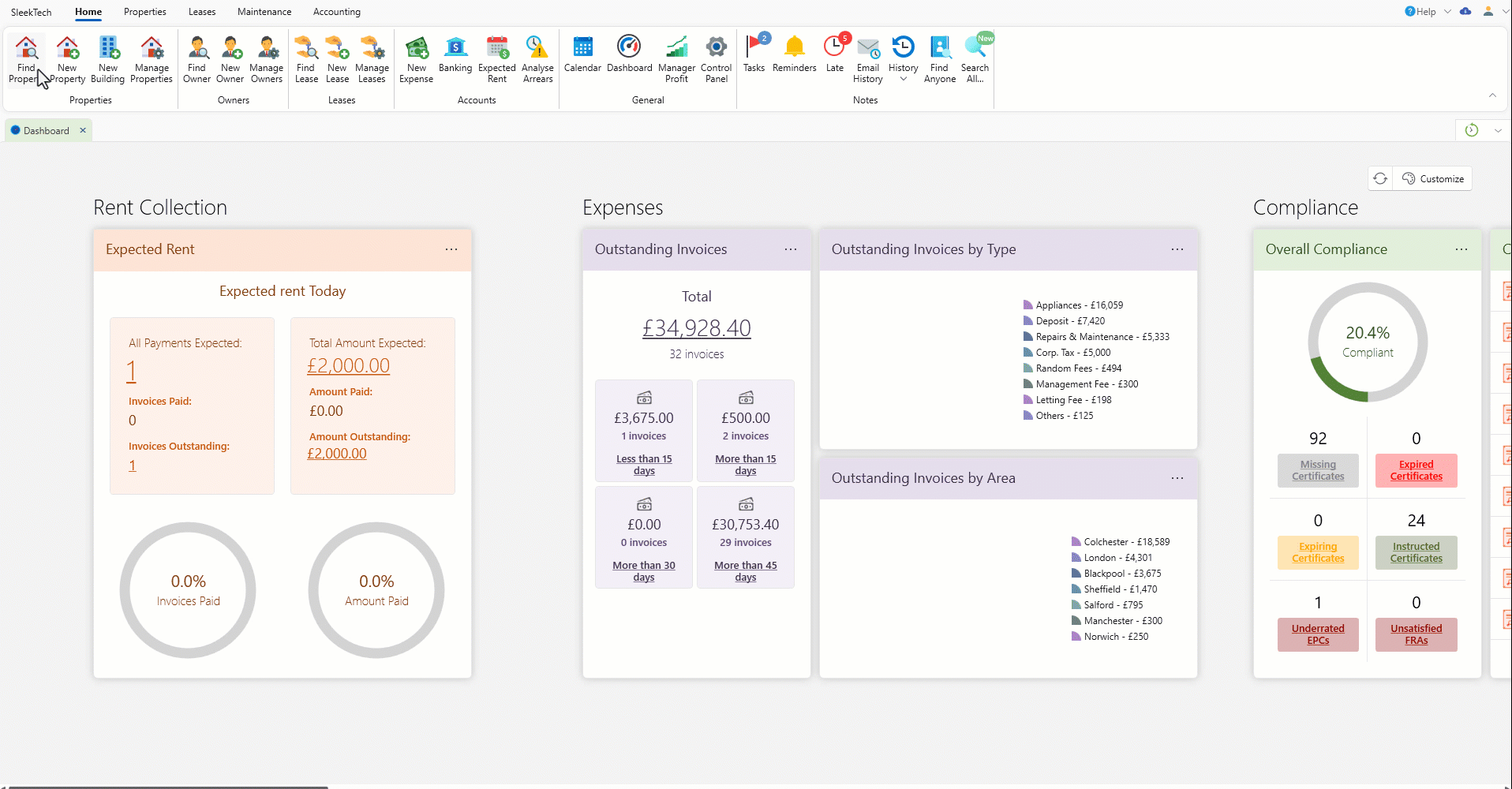Add a New Expense
This screenshot has height=789, width=1512.
[417, 59]
